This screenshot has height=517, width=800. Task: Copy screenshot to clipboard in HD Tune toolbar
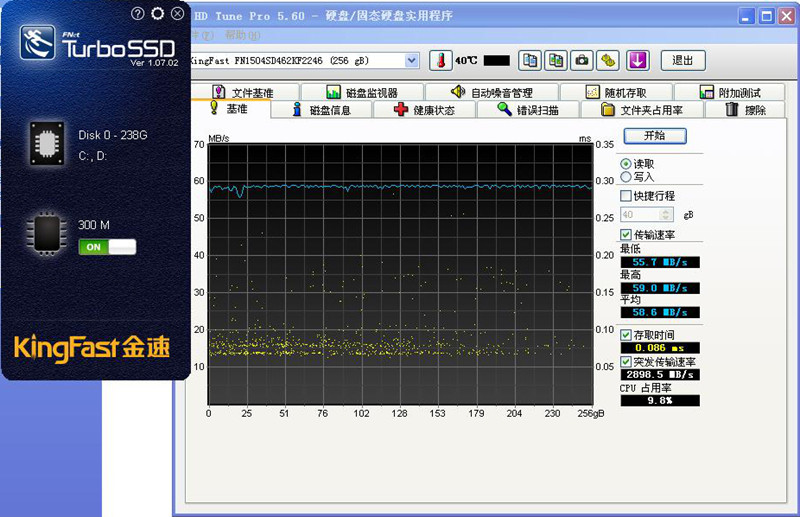[556, 60]
